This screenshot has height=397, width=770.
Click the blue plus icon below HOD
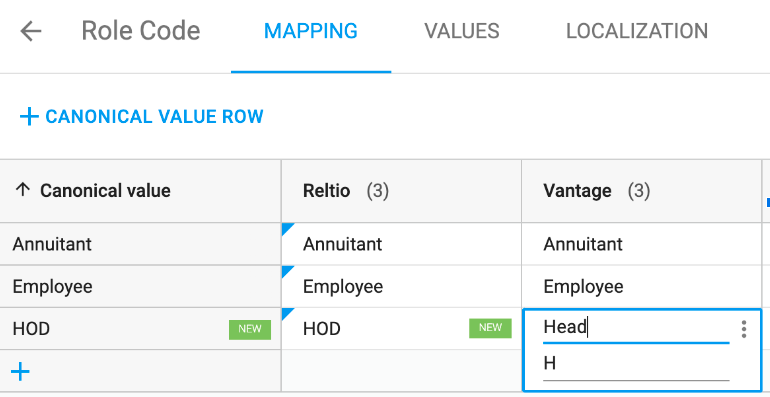(x=20, y=372)
